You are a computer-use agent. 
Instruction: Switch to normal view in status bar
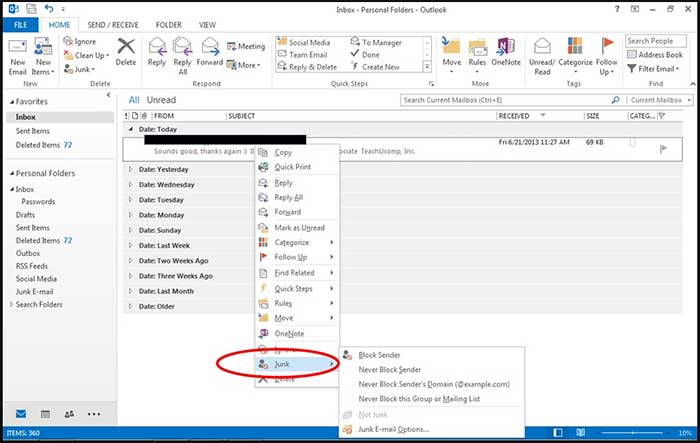pyautogui.click(x=558, y=433)
